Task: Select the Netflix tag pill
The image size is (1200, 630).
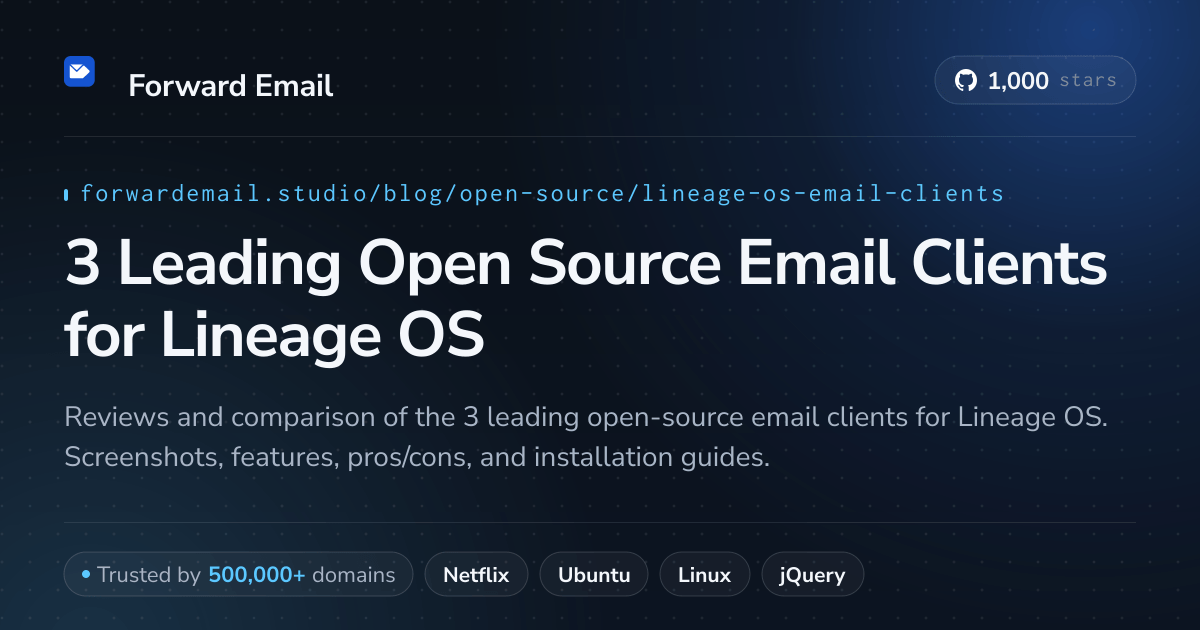Action: click(476, 575)
